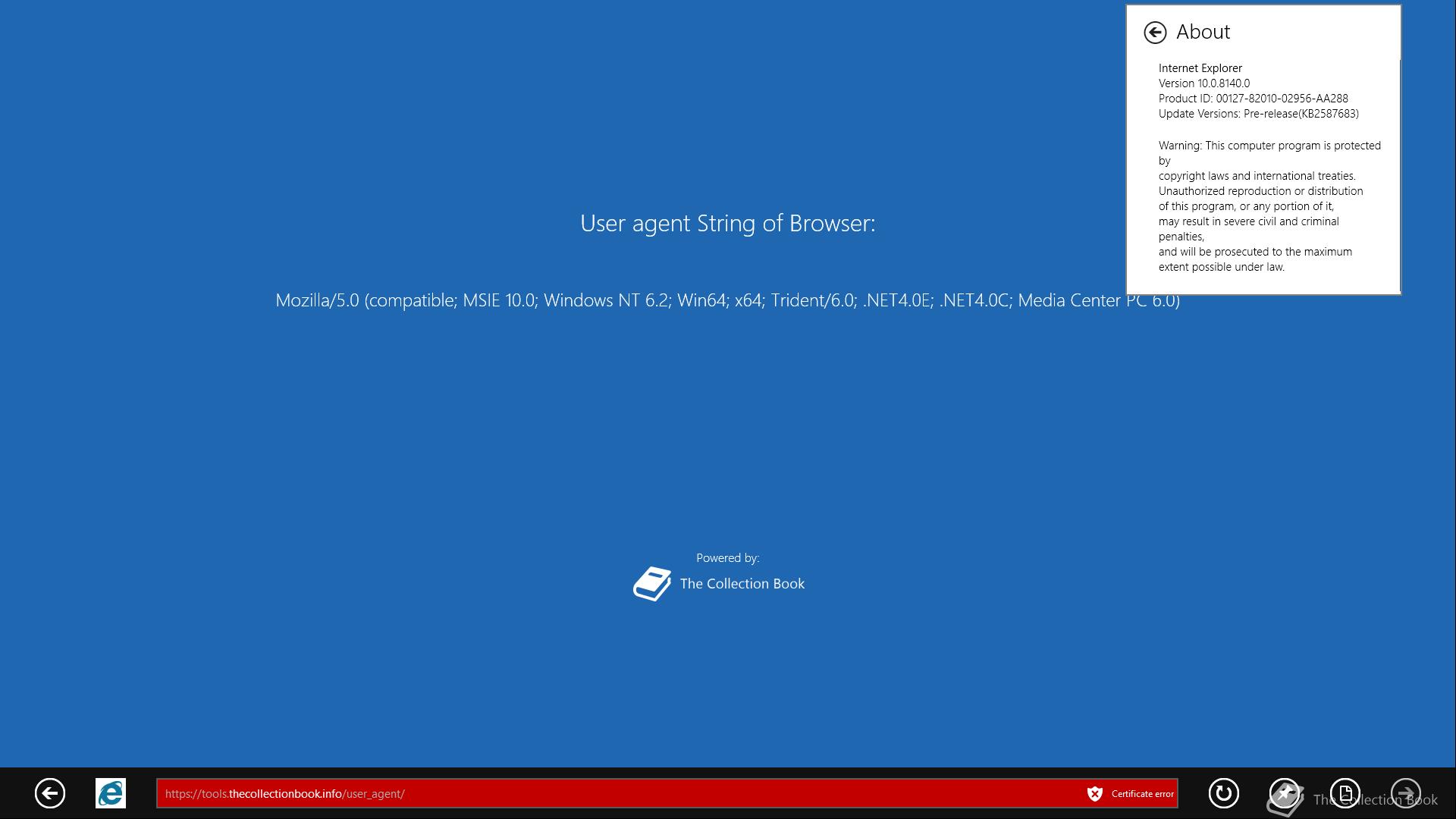Click the 'User agent String of Browser' heading
Screen dimensions: 1456x819
[x=727, y=223]
